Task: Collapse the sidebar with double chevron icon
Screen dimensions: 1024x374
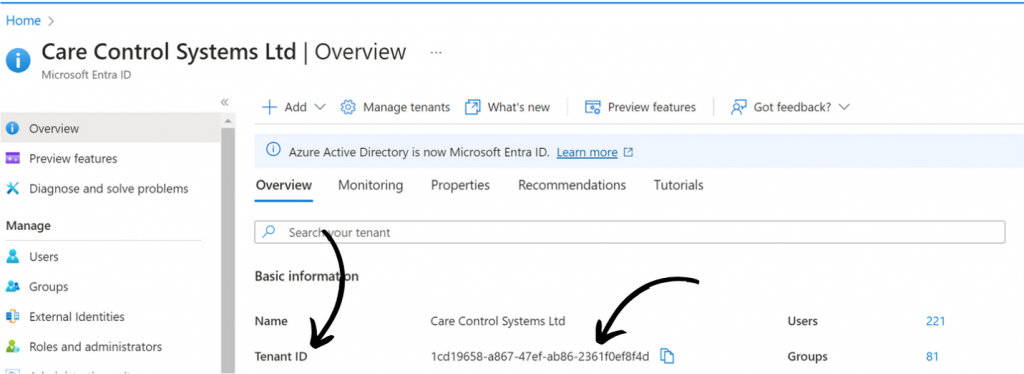Action: pyautogui.click(x=225, y=102)
